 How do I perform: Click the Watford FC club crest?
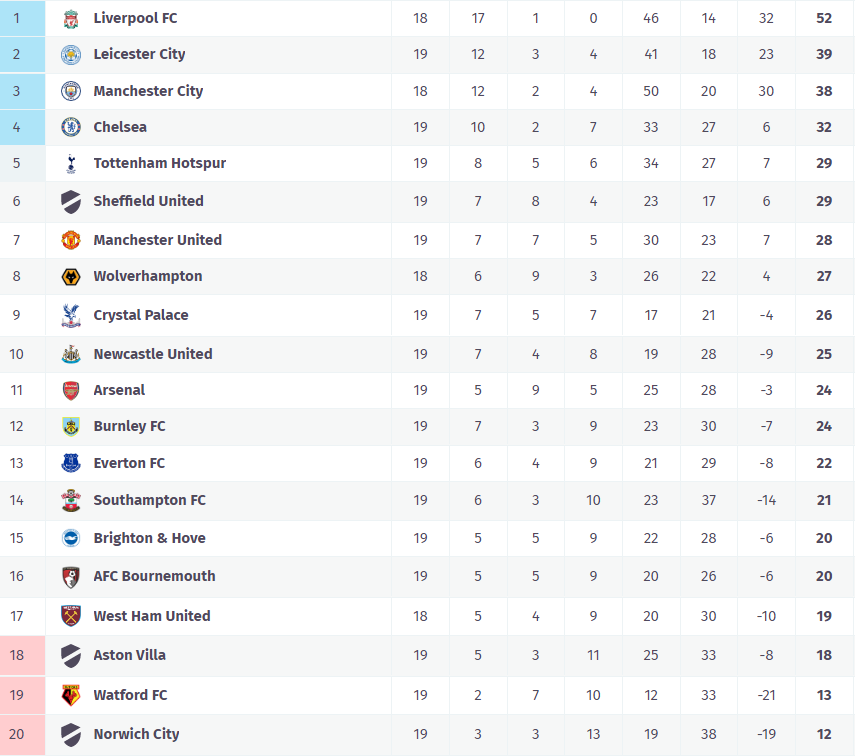(x=71, y=695)
